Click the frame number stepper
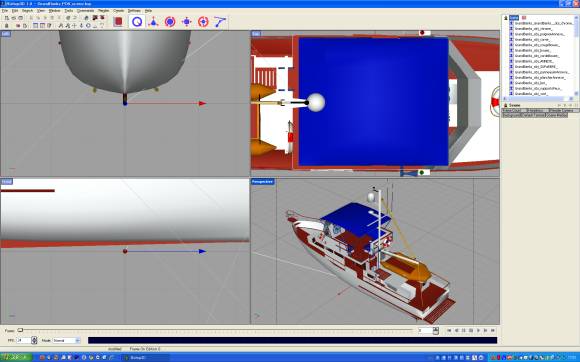The image size is (580, 362). 436,331
